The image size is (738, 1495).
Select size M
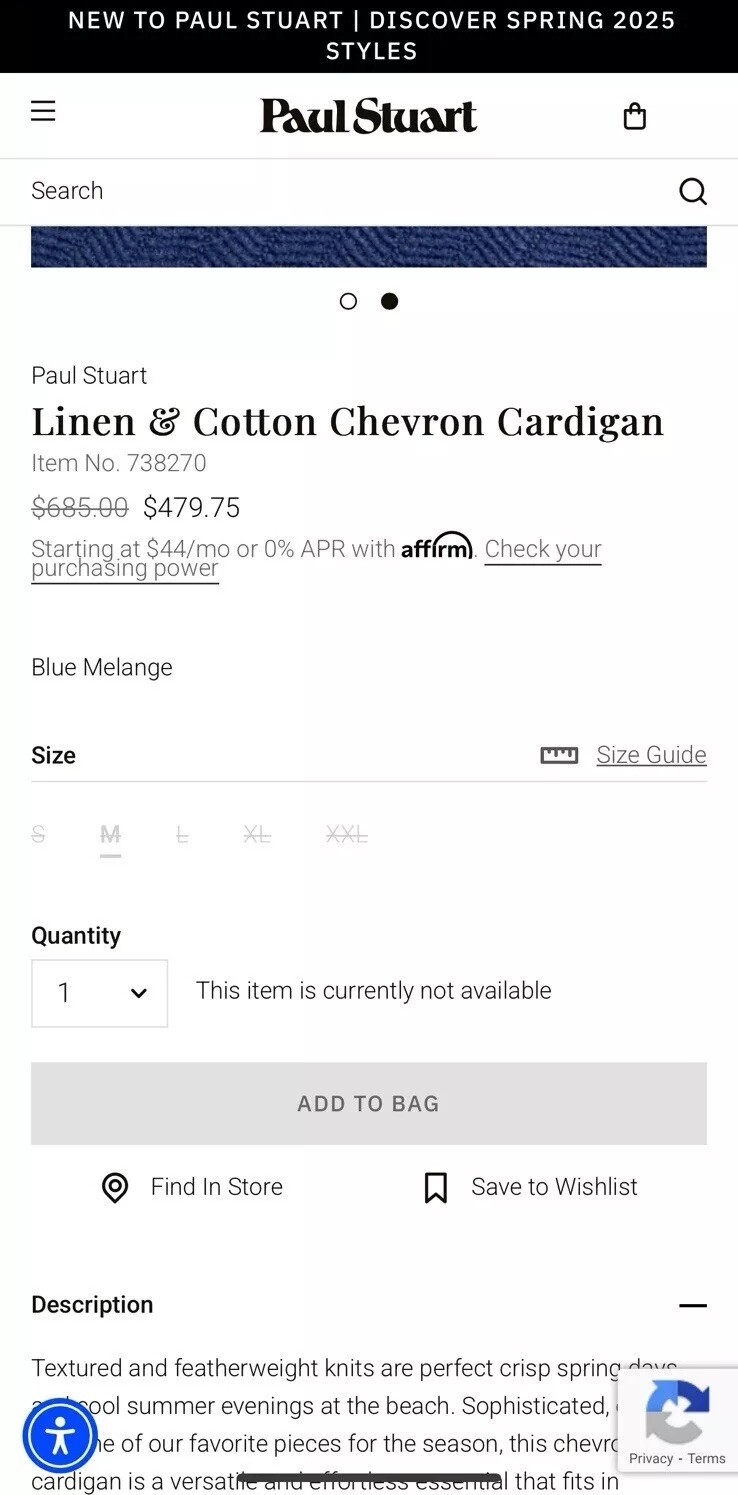click(111, 834)
